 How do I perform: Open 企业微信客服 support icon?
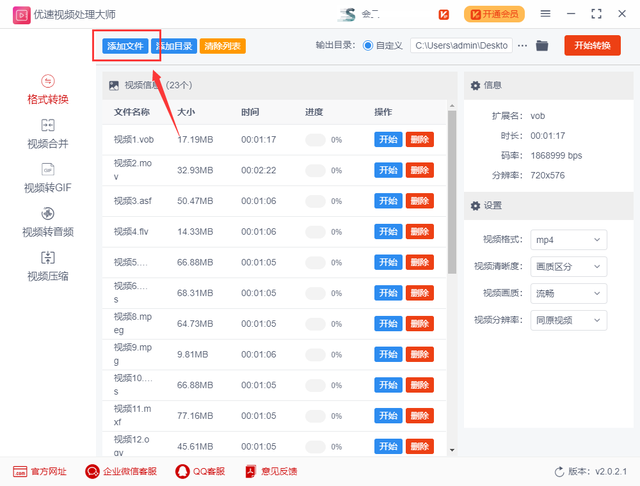[x=92, y=472]
